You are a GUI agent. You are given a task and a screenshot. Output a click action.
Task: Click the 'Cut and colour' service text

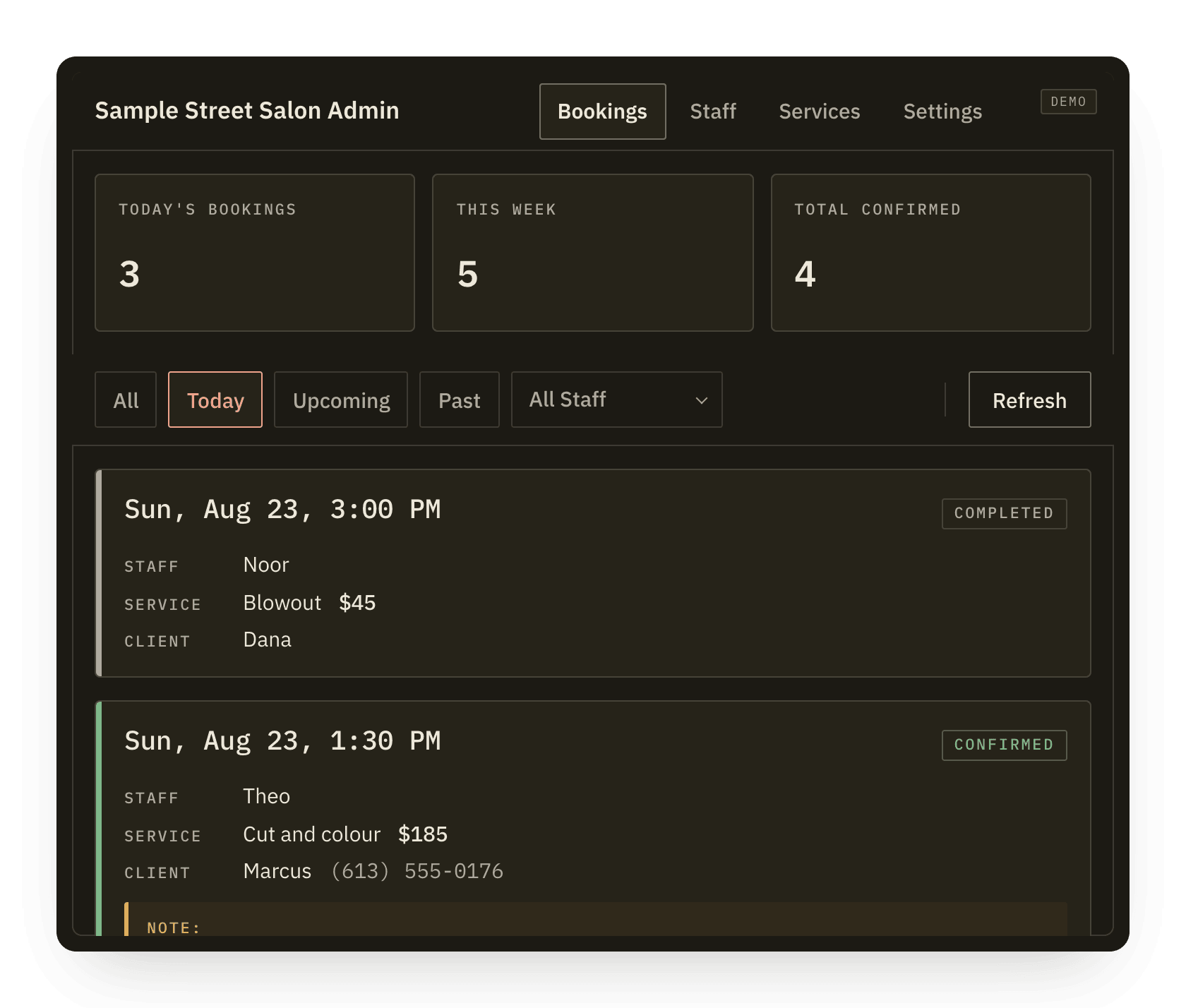pyautogui.click(x=312, y=834)
